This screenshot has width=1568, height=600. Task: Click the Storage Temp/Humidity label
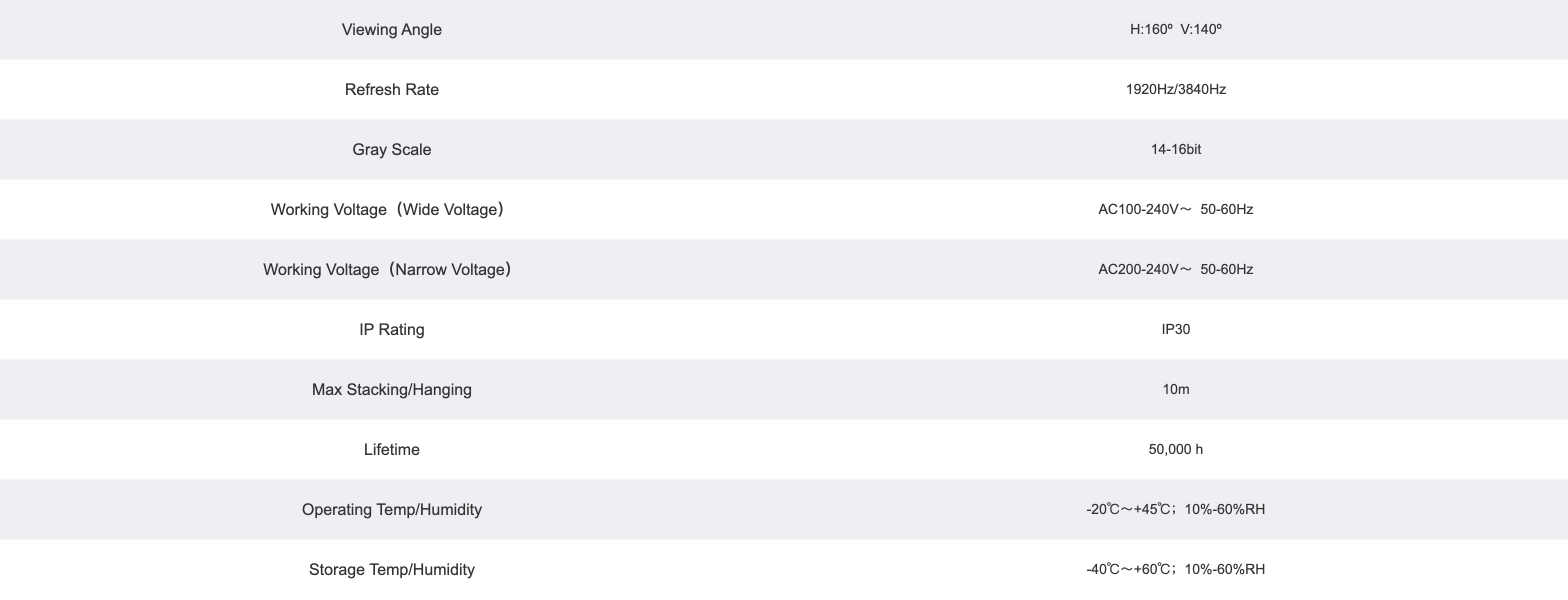[391, 569]
